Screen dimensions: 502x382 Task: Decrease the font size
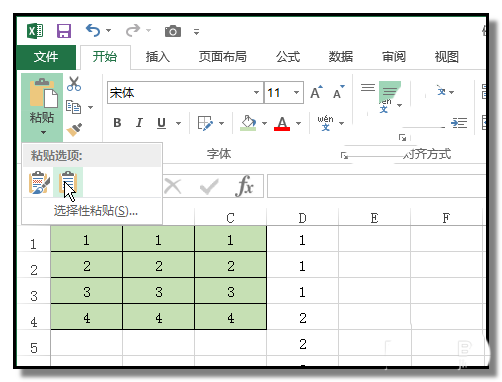[x=338, y=92]
